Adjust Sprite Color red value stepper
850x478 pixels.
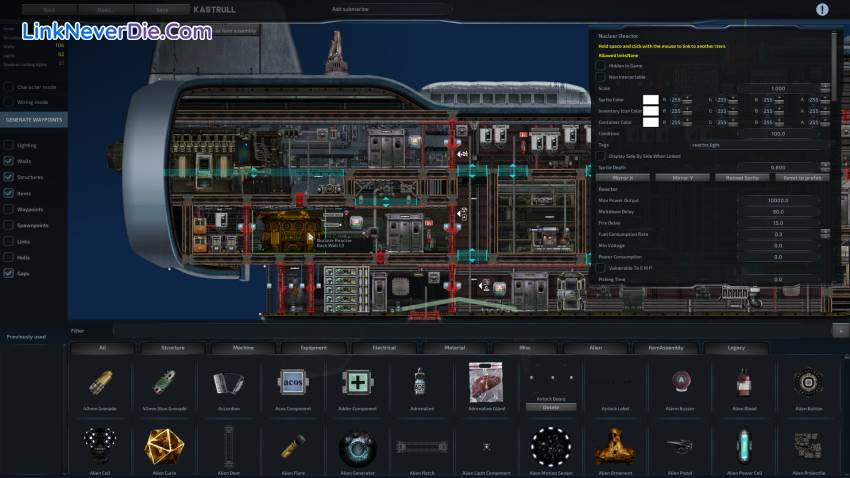coord(687,100)
